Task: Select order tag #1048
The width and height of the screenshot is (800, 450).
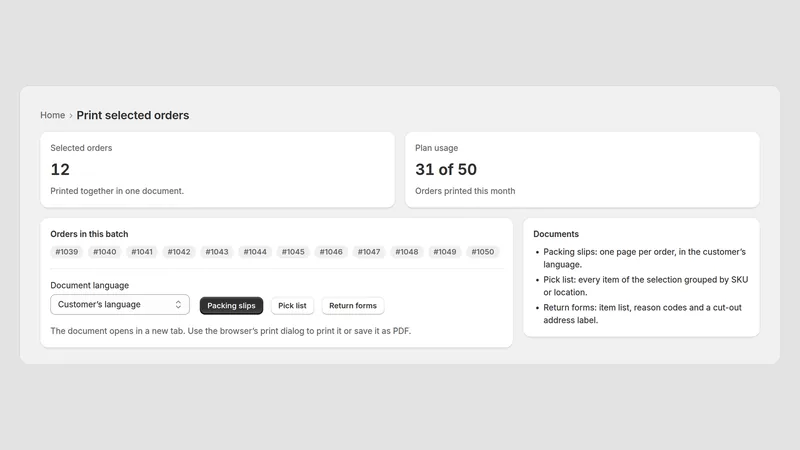Action: pos(407,252)
